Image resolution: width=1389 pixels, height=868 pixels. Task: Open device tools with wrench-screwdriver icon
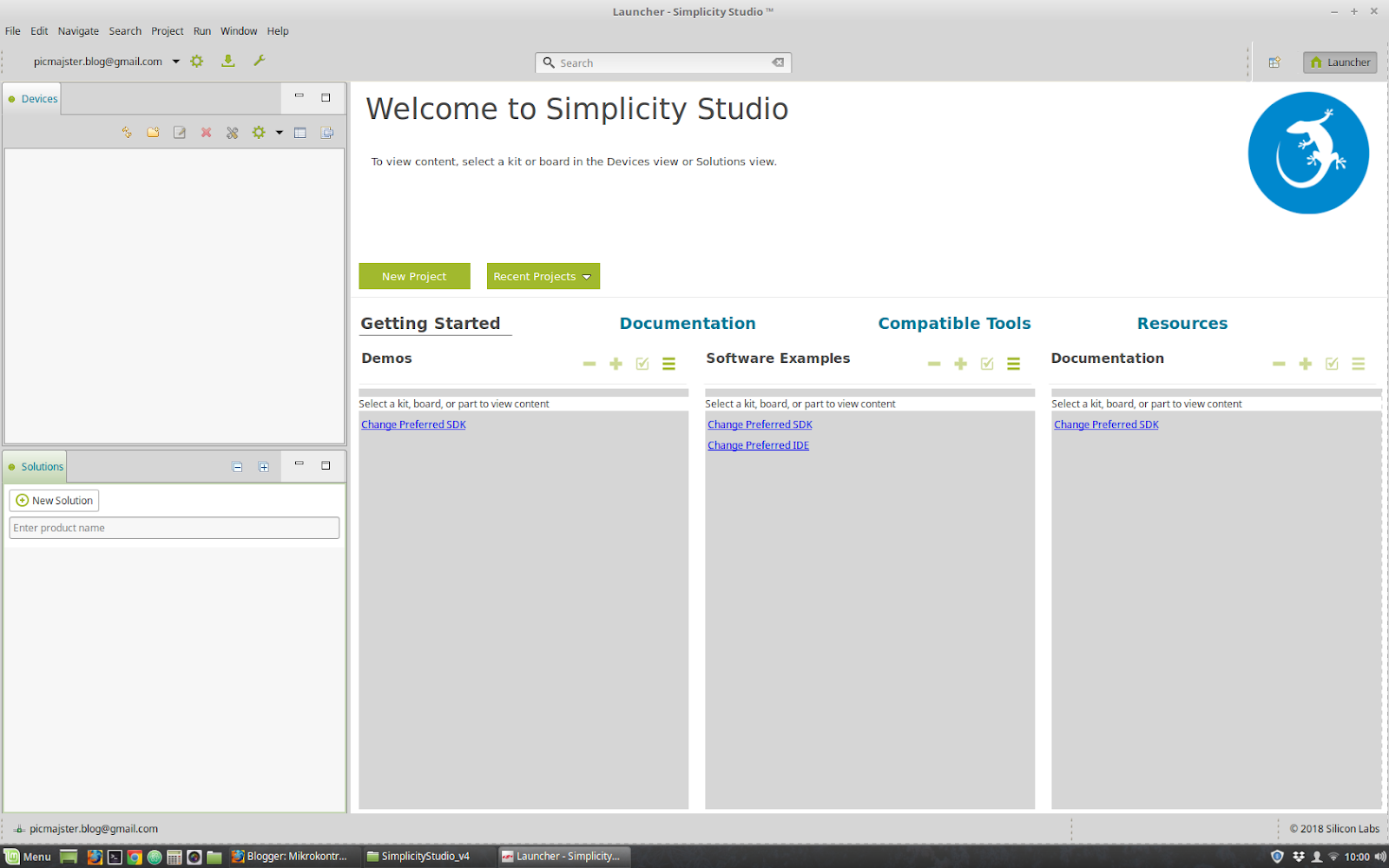tap(232, 132)
